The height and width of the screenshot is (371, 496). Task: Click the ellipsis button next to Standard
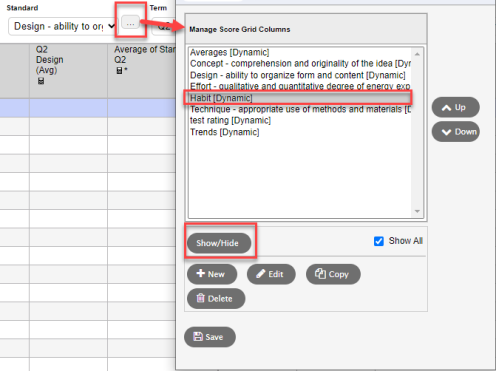pyautogui.click(x=130, y=23)
